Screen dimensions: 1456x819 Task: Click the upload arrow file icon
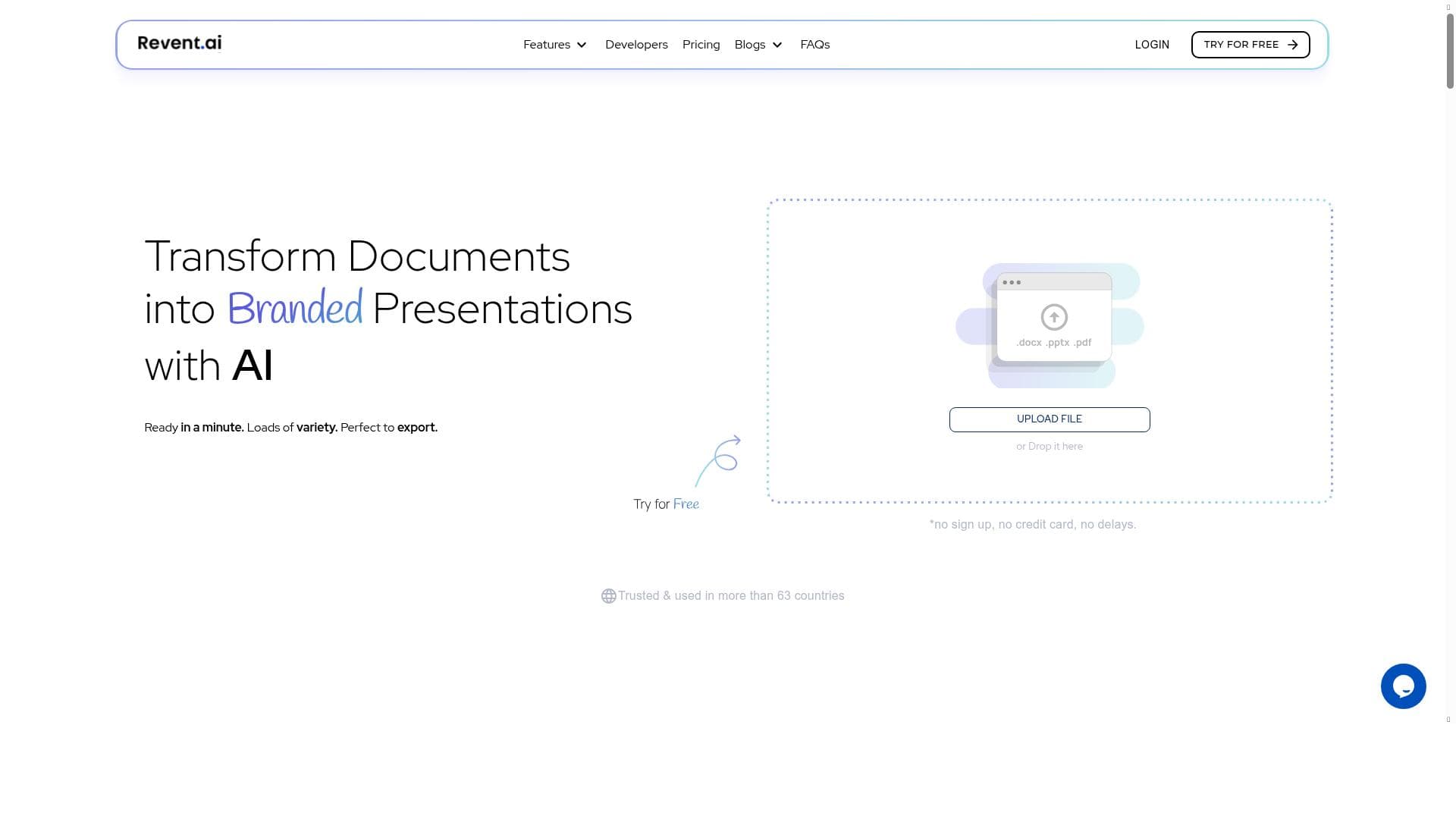[x=1053, y=317]
